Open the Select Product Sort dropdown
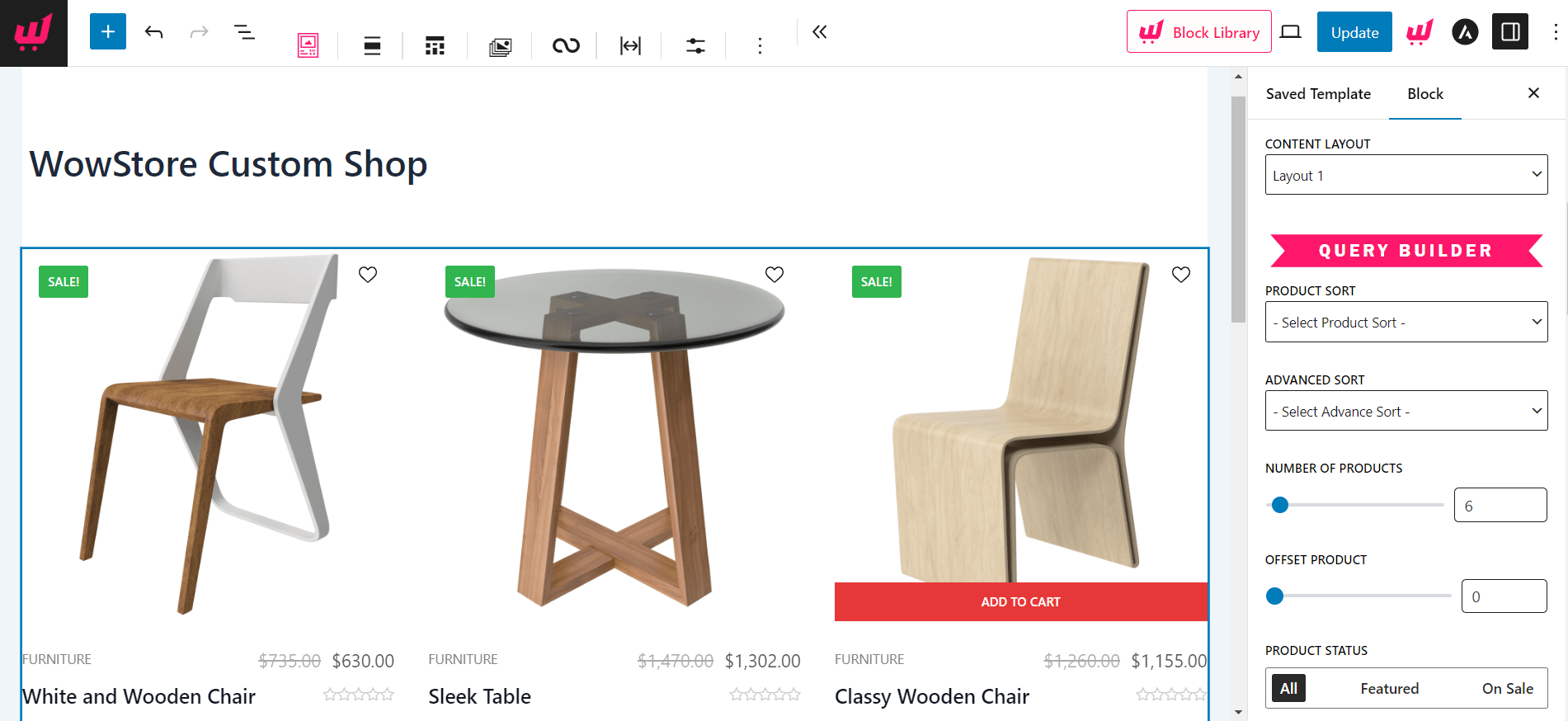The image size is (1568, 721). click(x=1406, y=322)
